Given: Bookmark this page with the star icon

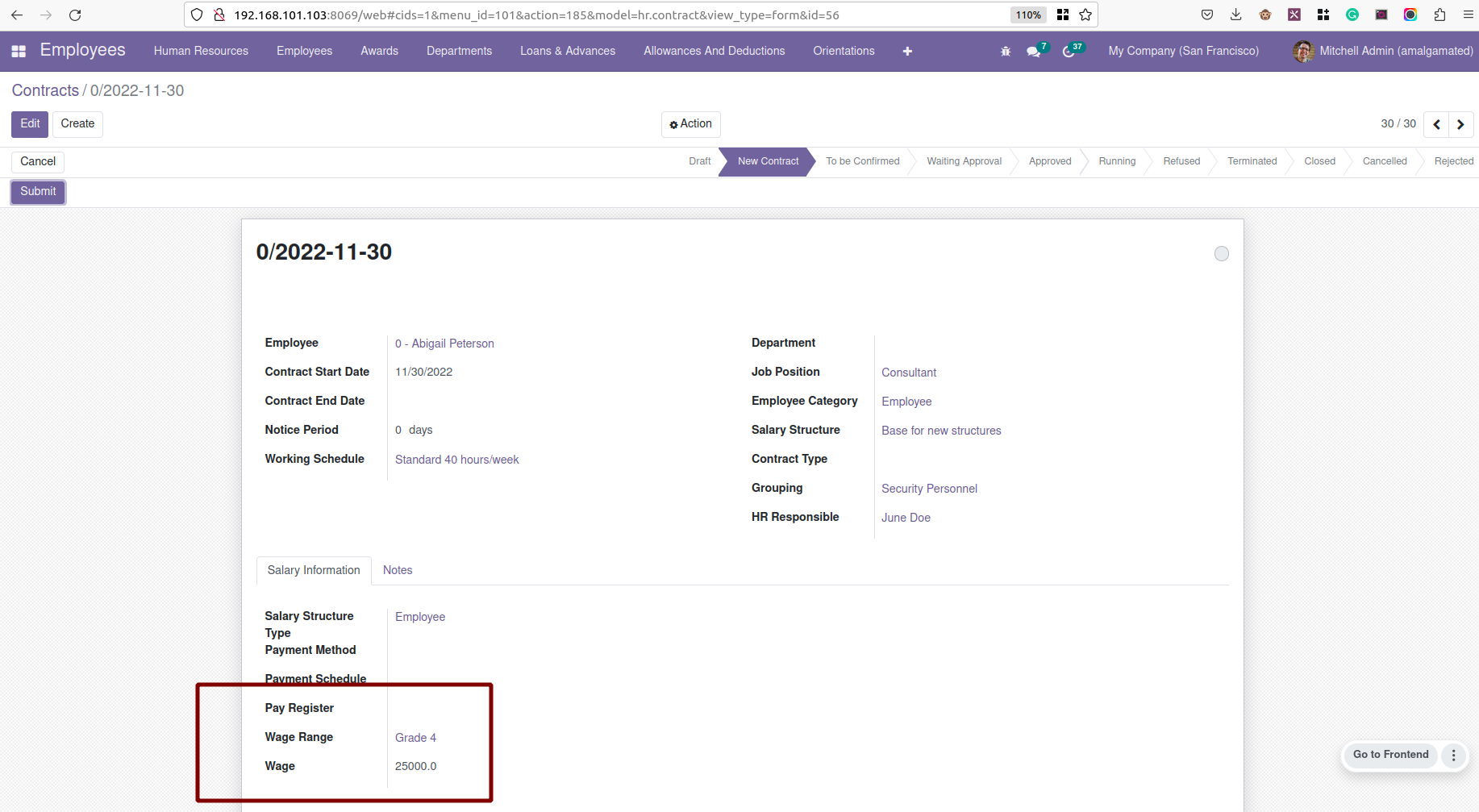Looking at the screenshot, I should pos(1085,15).
